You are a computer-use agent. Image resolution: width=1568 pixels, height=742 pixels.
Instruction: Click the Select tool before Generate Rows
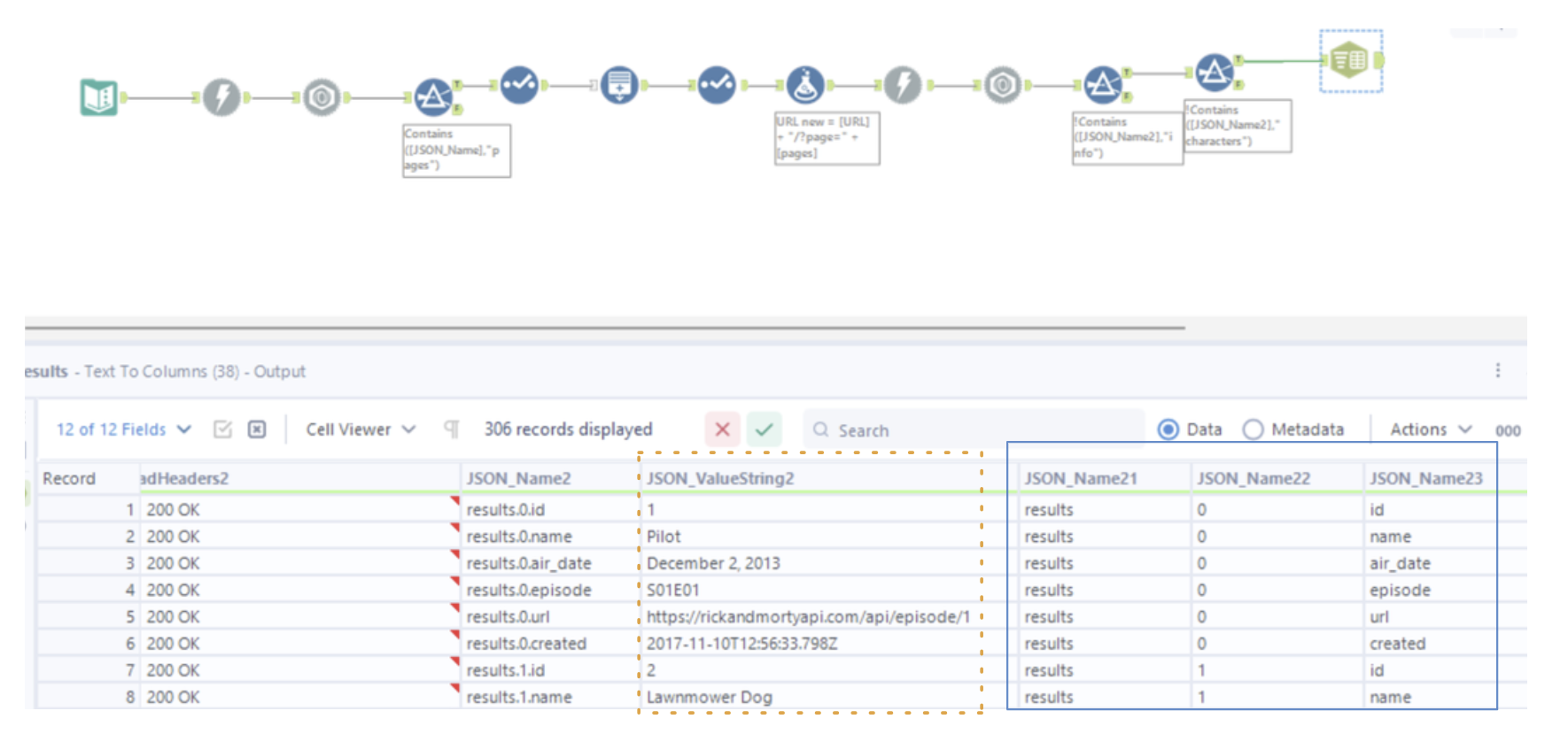tap(519, 85)
